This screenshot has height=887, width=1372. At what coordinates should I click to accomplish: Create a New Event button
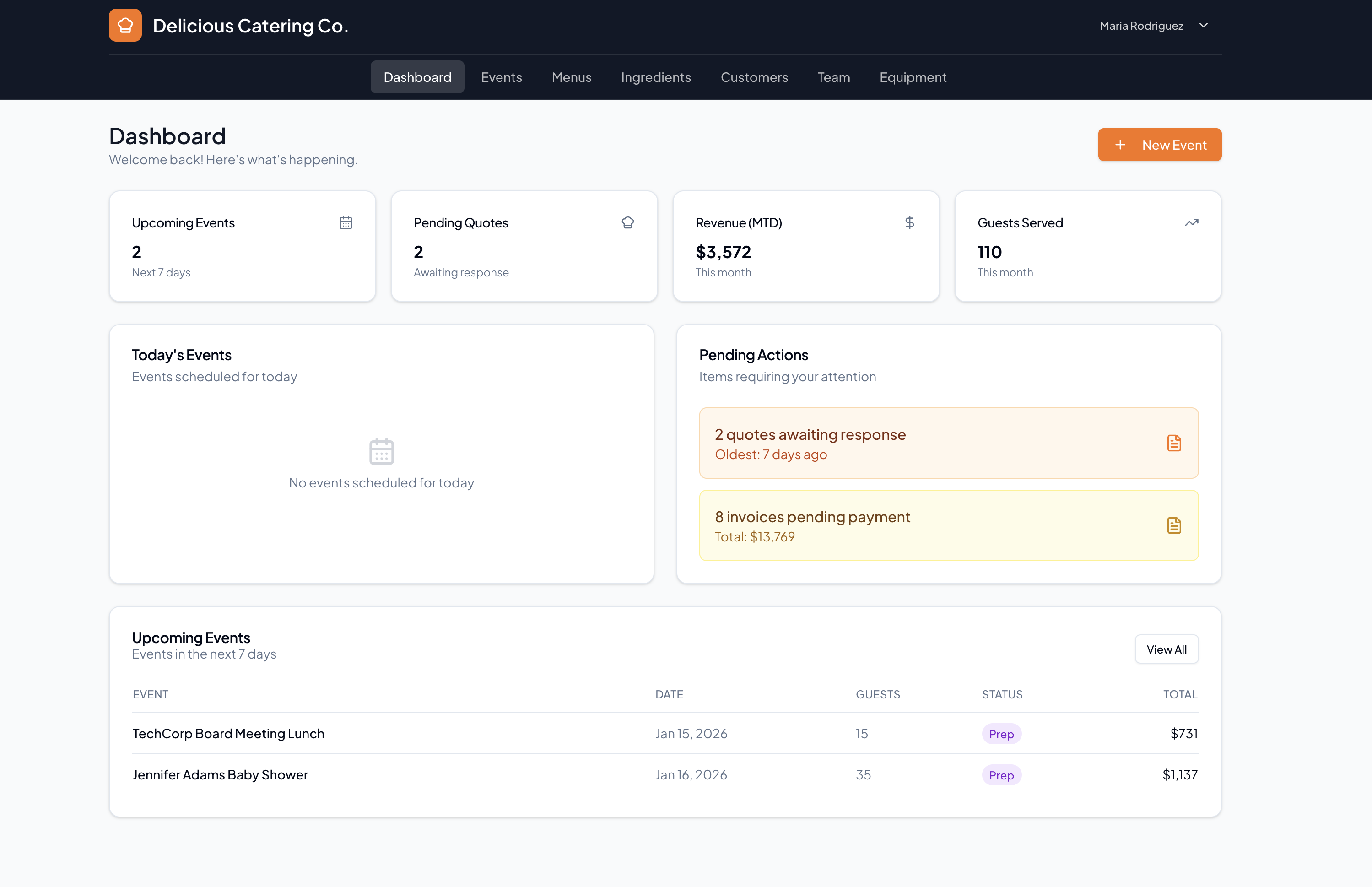point(1159,145)
